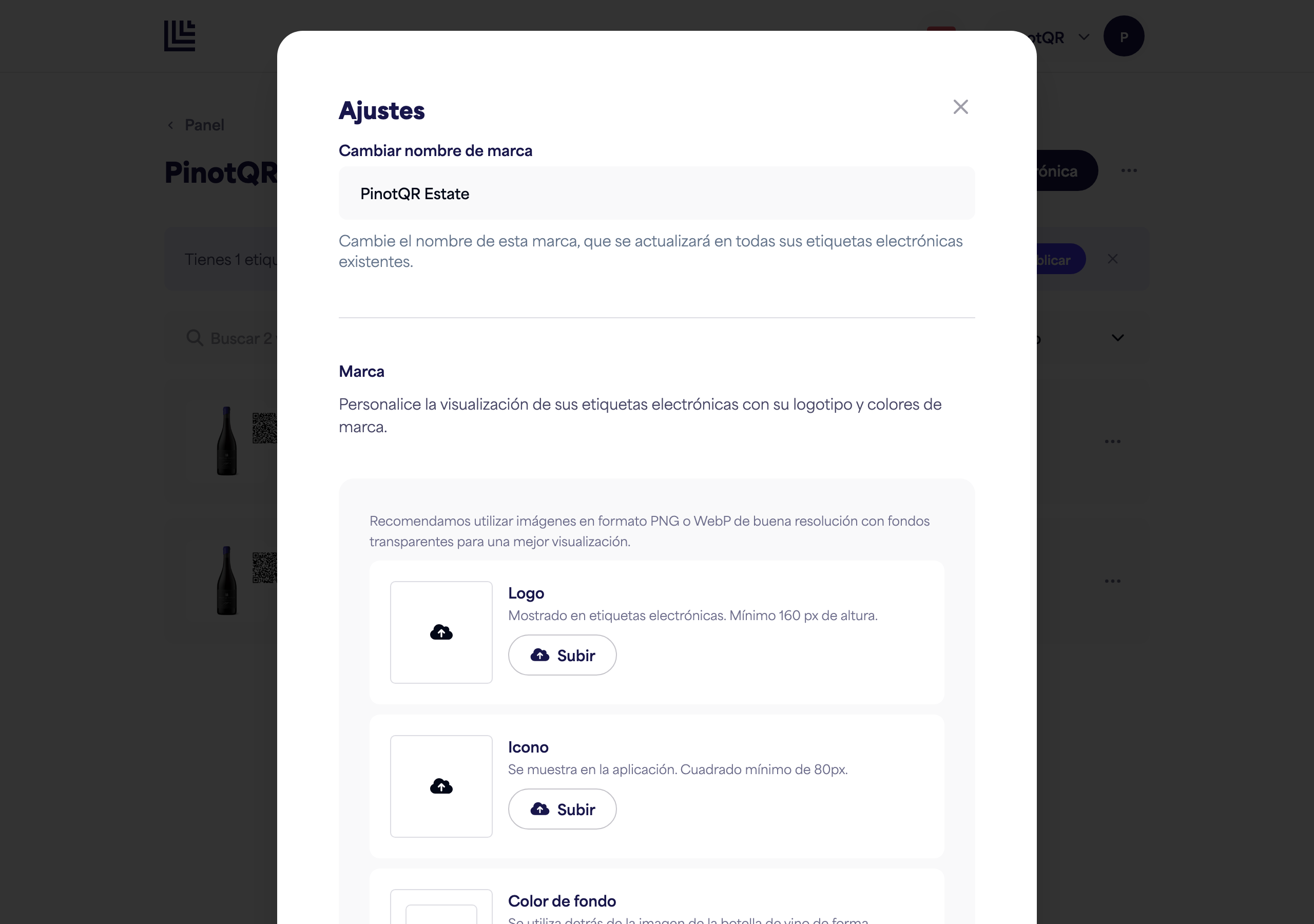The width and height of the screenshot is (1314, 924).
Task: Expand the account dropdown chevron
Action: tap(1084, 37)
